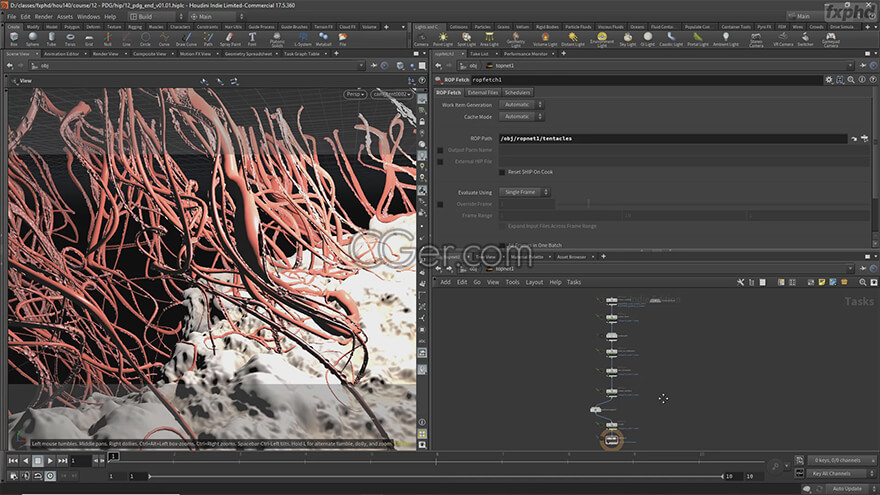The image size is (880, 495).
Task: Add a Camera from lights shelf
Action: click(421, 39)
